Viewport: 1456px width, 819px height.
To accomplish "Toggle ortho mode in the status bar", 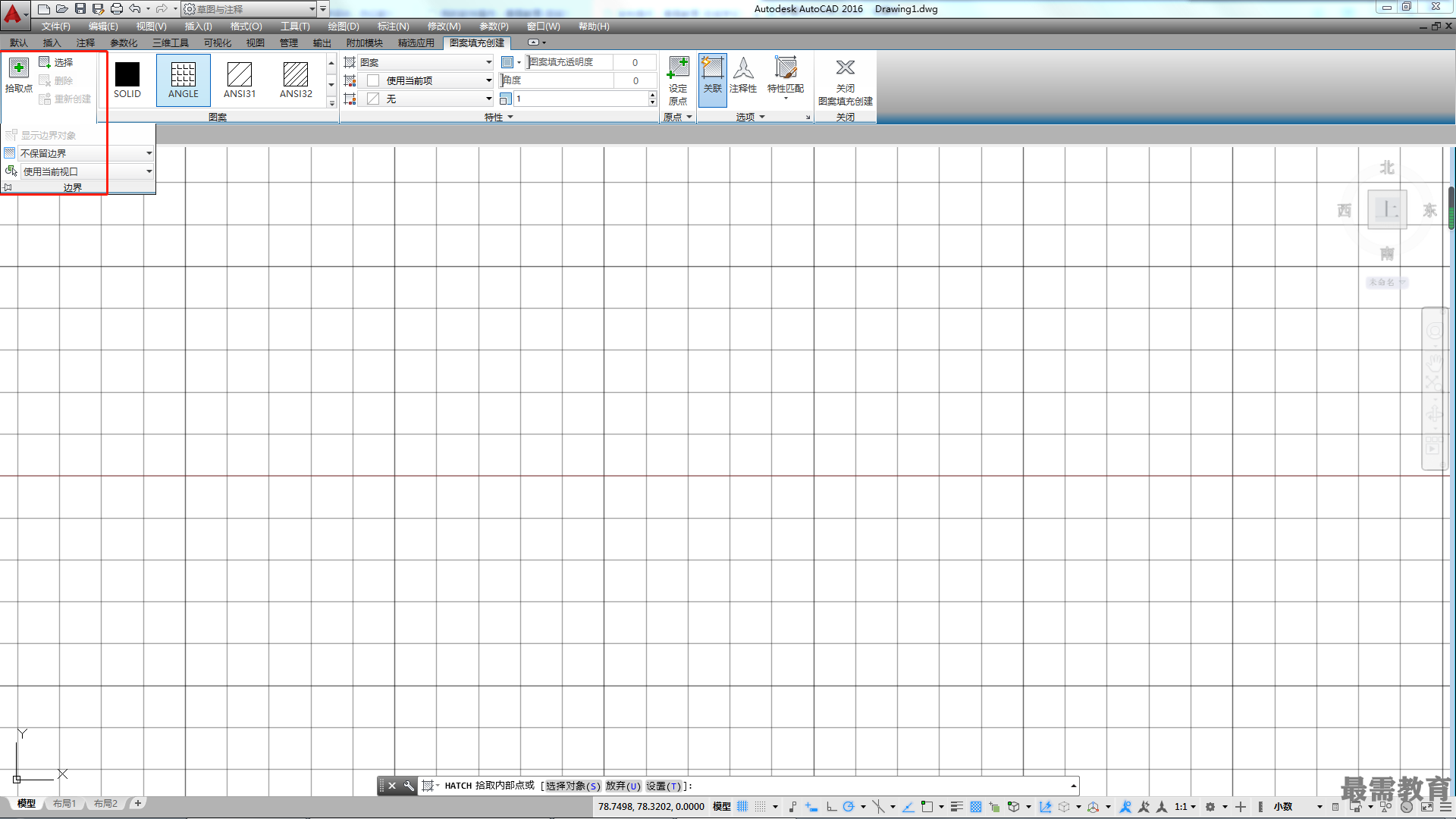I will coord(831,807).
